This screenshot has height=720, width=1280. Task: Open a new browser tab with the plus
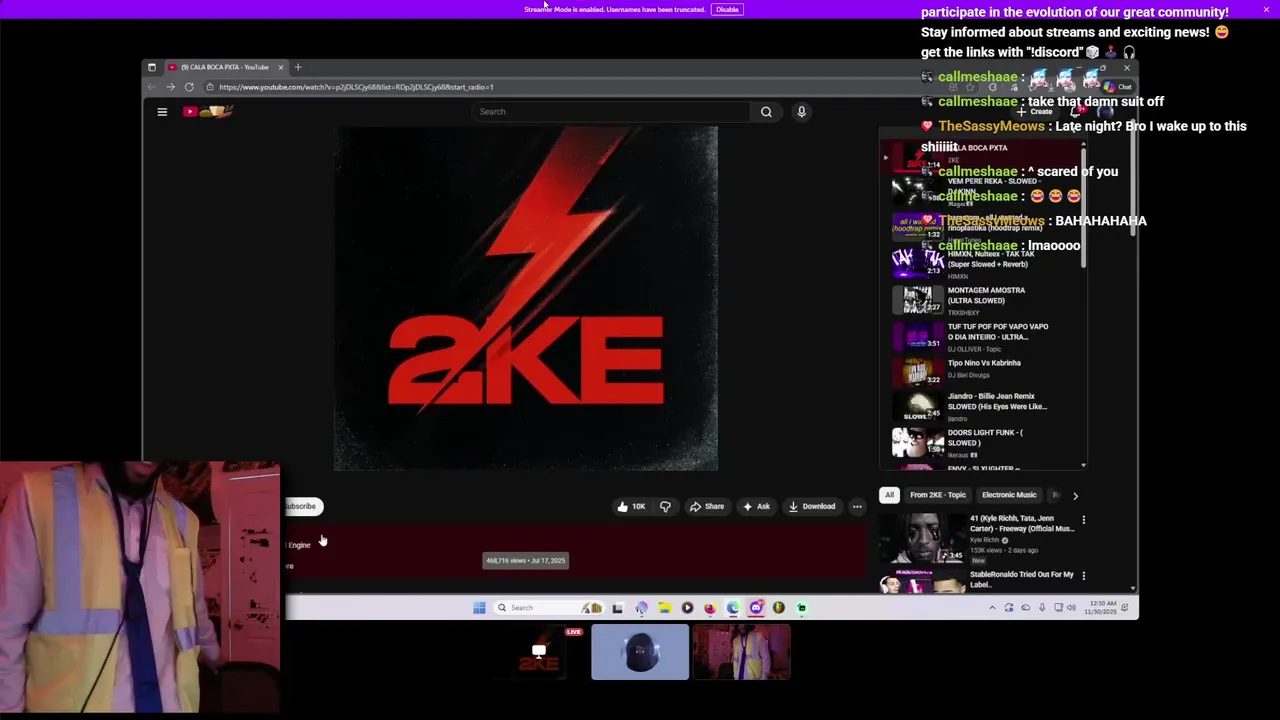coord(297,67)
